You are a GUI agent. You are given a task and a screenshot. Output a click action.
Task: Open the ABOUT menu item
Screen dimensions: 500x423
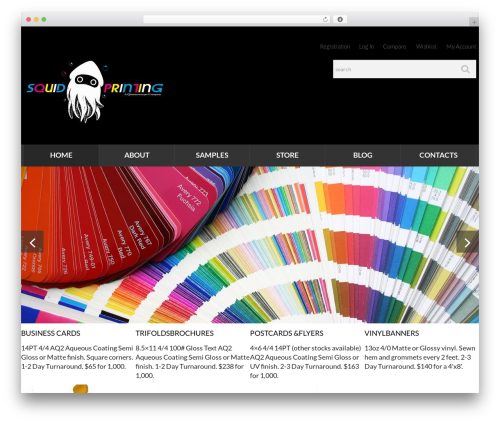pyautogui.click(x=137, y=155)
